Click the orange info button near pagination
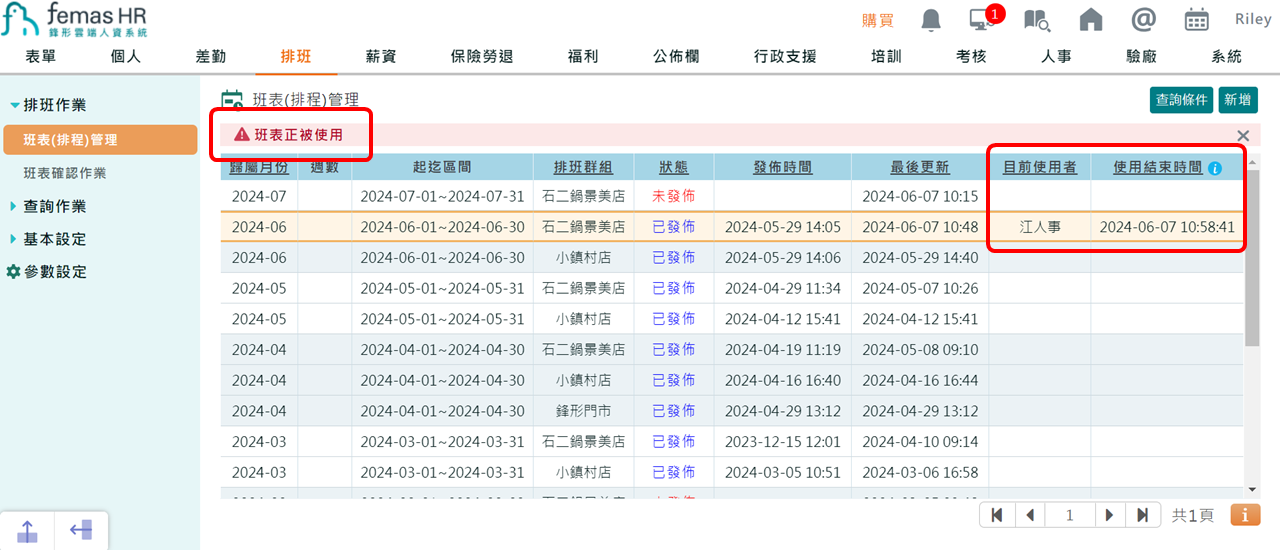1280x550 pixels. tap(1244, 515)
